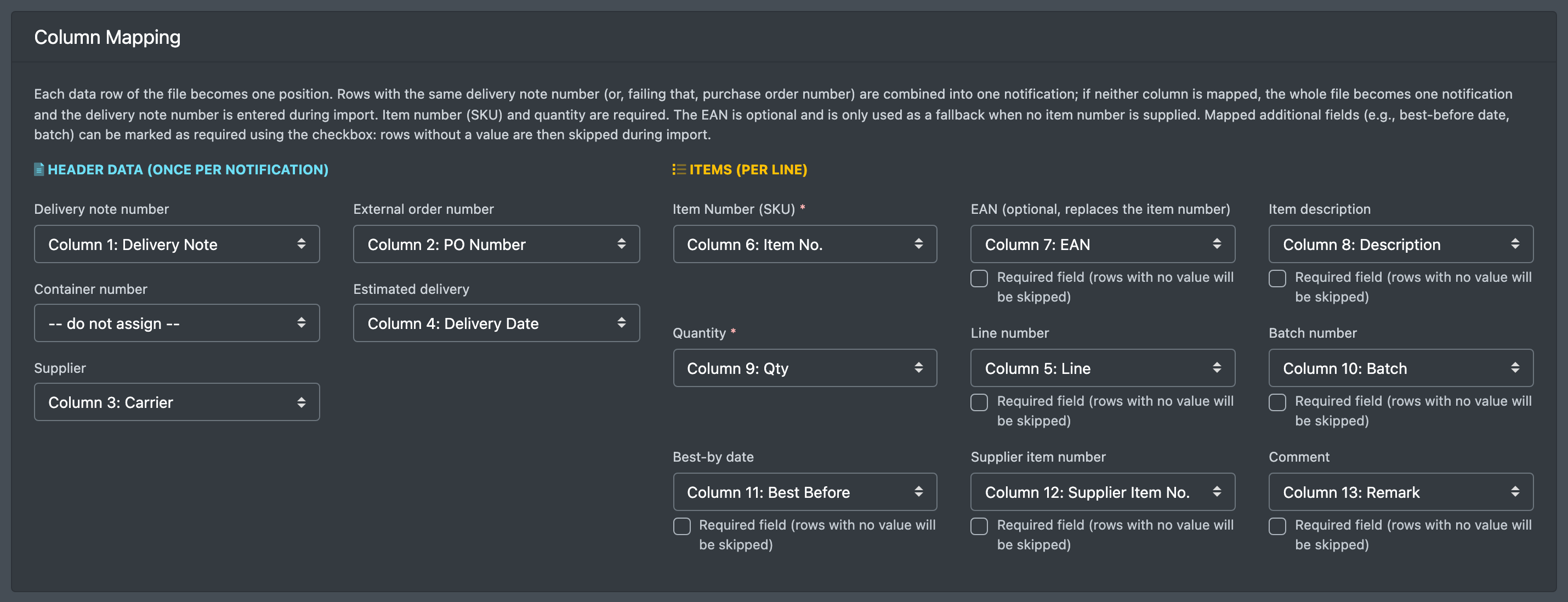
Task: Open the Comment dropdown showing Remark
Action: [x=1401, y=492]
